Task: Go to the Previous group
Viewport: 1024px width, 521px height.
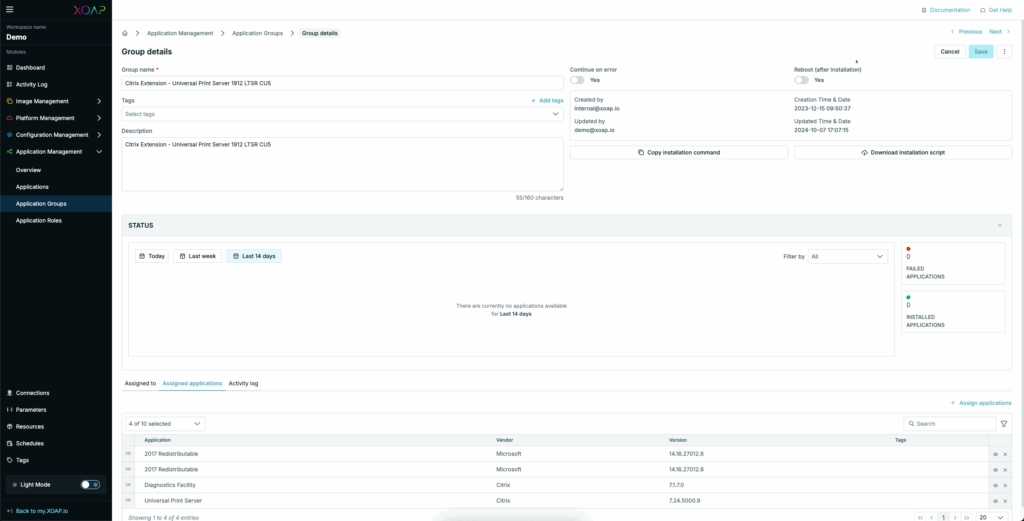Action: coord(966,31)
